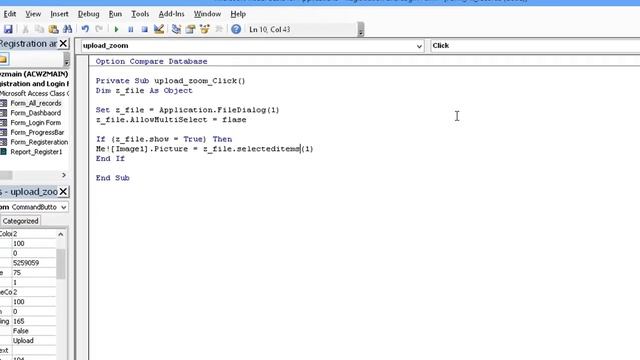Select Form_Login Form in project tree
Image resolution: width=640 pixels, height=360 pixels.
point(36,123)
